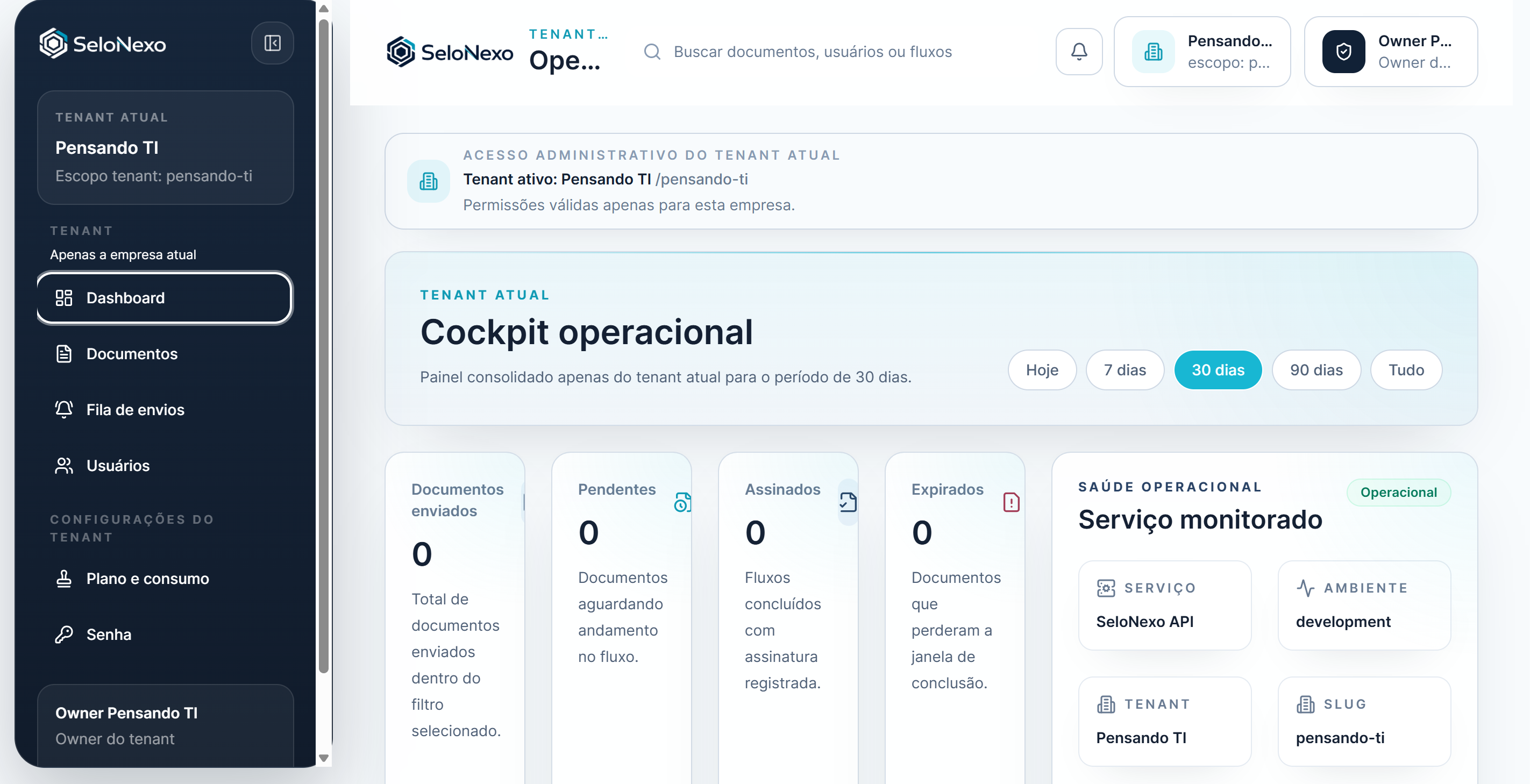Click the Pendentes card title
Viewport: 1530px width, 784px height.
[x=616, y=489]
